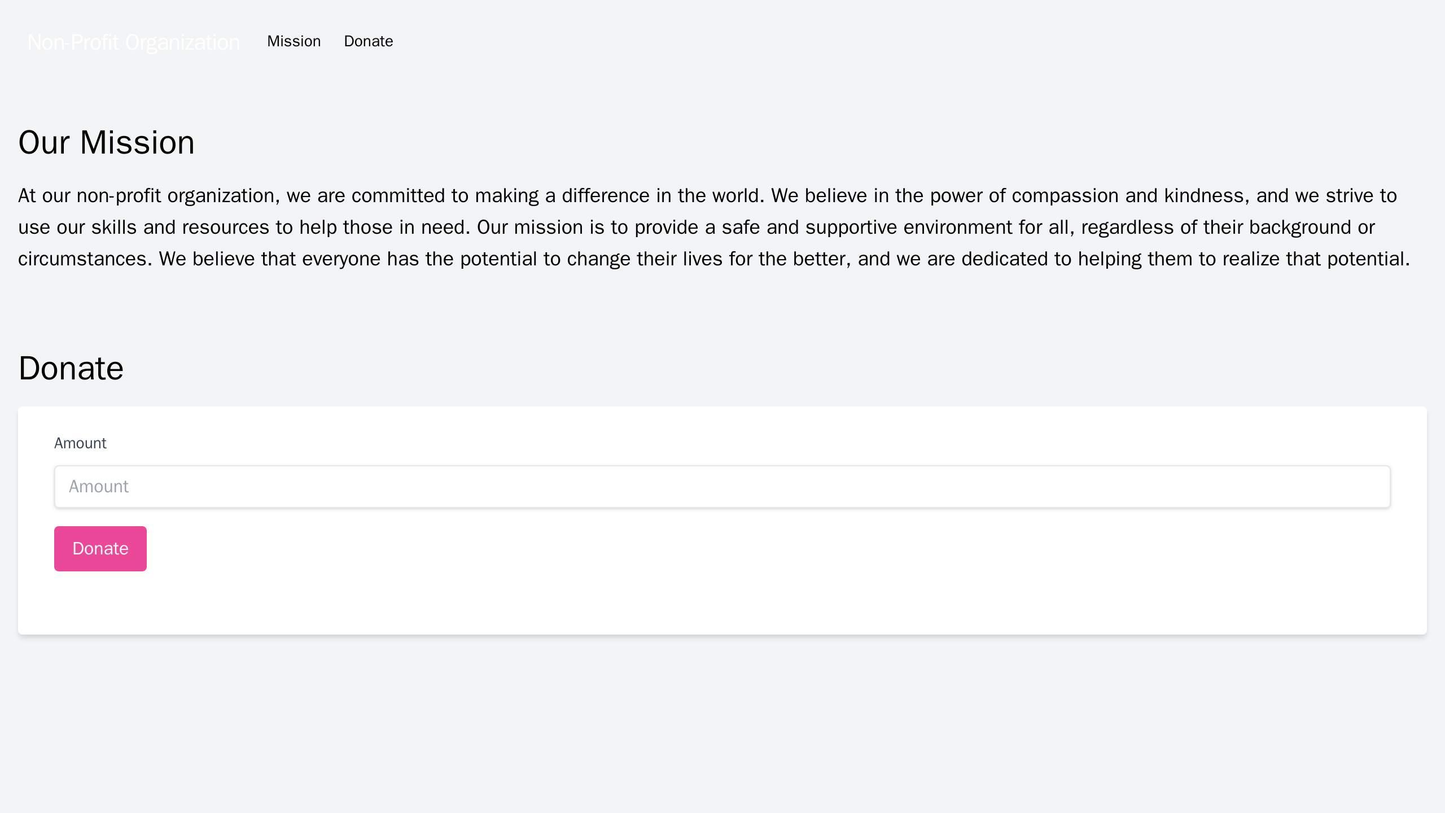Image resolution: width=1445 pixels, height=813 pixels.
Task: Click the "Non-Profit Organization" brand link
Action: pyautogui.click(x=133, y=42)
